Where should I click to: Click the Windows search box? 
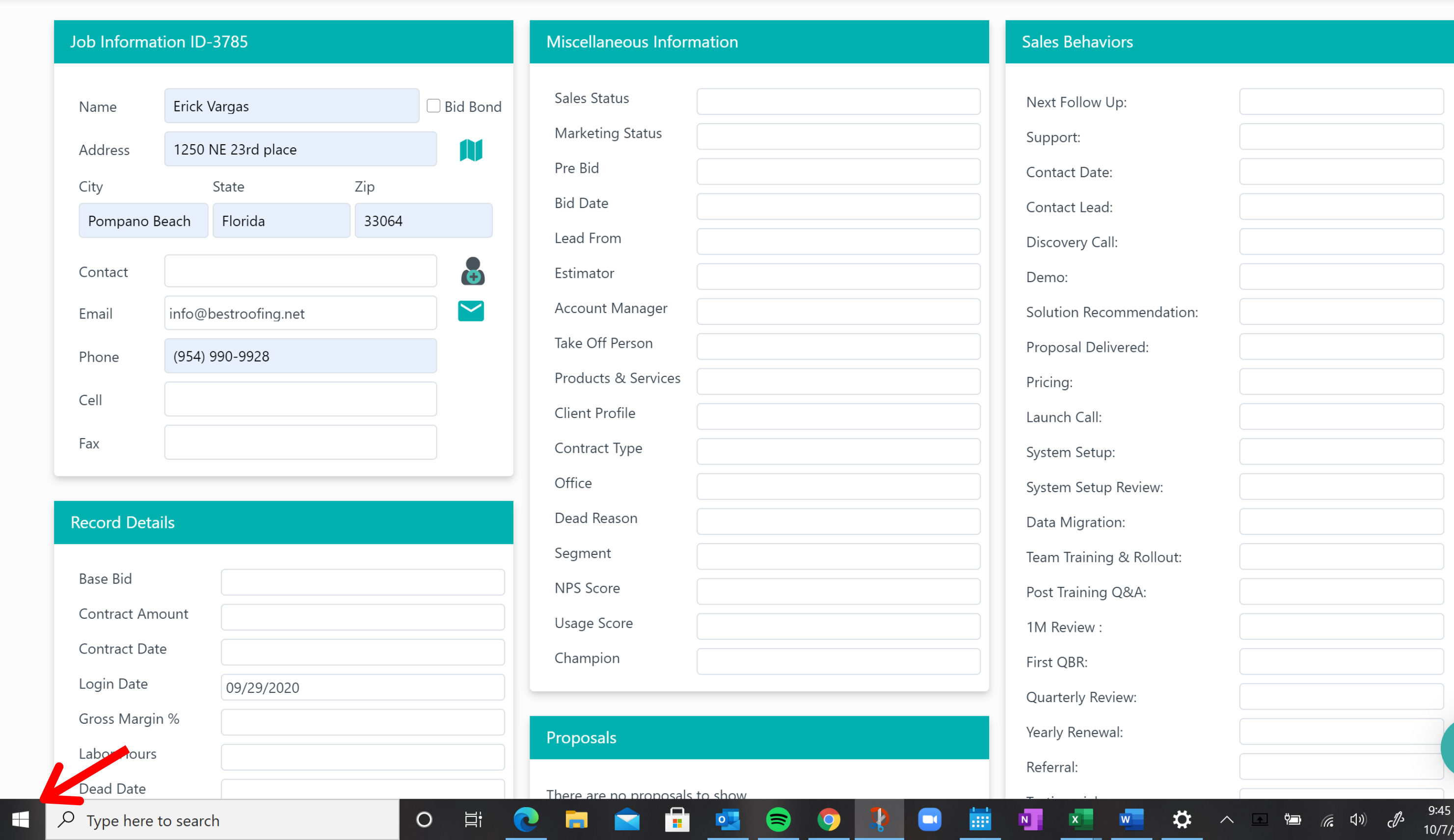click(222, 820)
